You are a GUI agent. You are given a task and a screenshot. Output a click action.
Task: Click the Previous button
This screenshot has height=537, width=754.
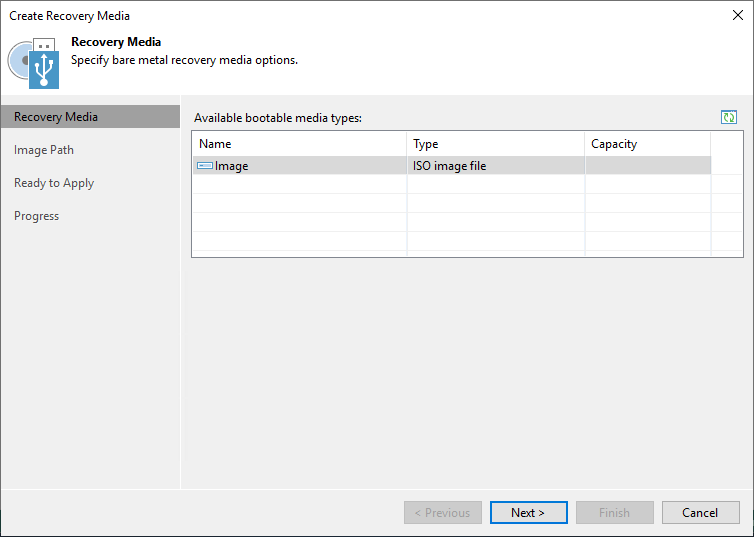click(442, 513)
